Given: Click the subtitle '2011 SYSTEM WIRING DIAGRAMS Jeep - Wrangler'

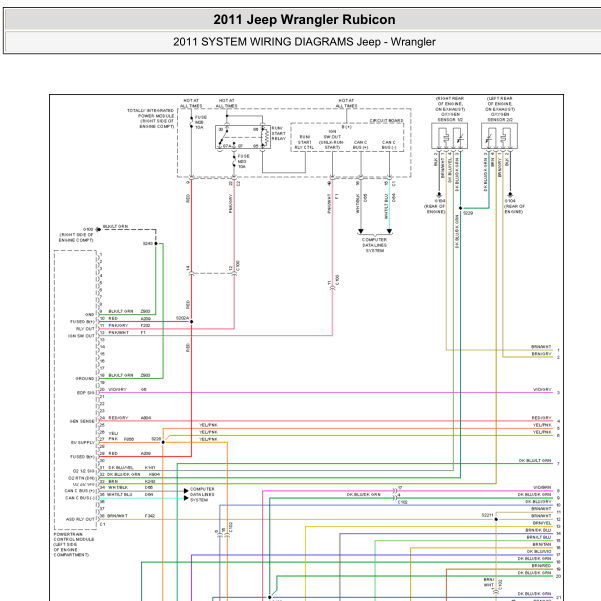Looking at the screenshot, I should (x=304, y=41).
